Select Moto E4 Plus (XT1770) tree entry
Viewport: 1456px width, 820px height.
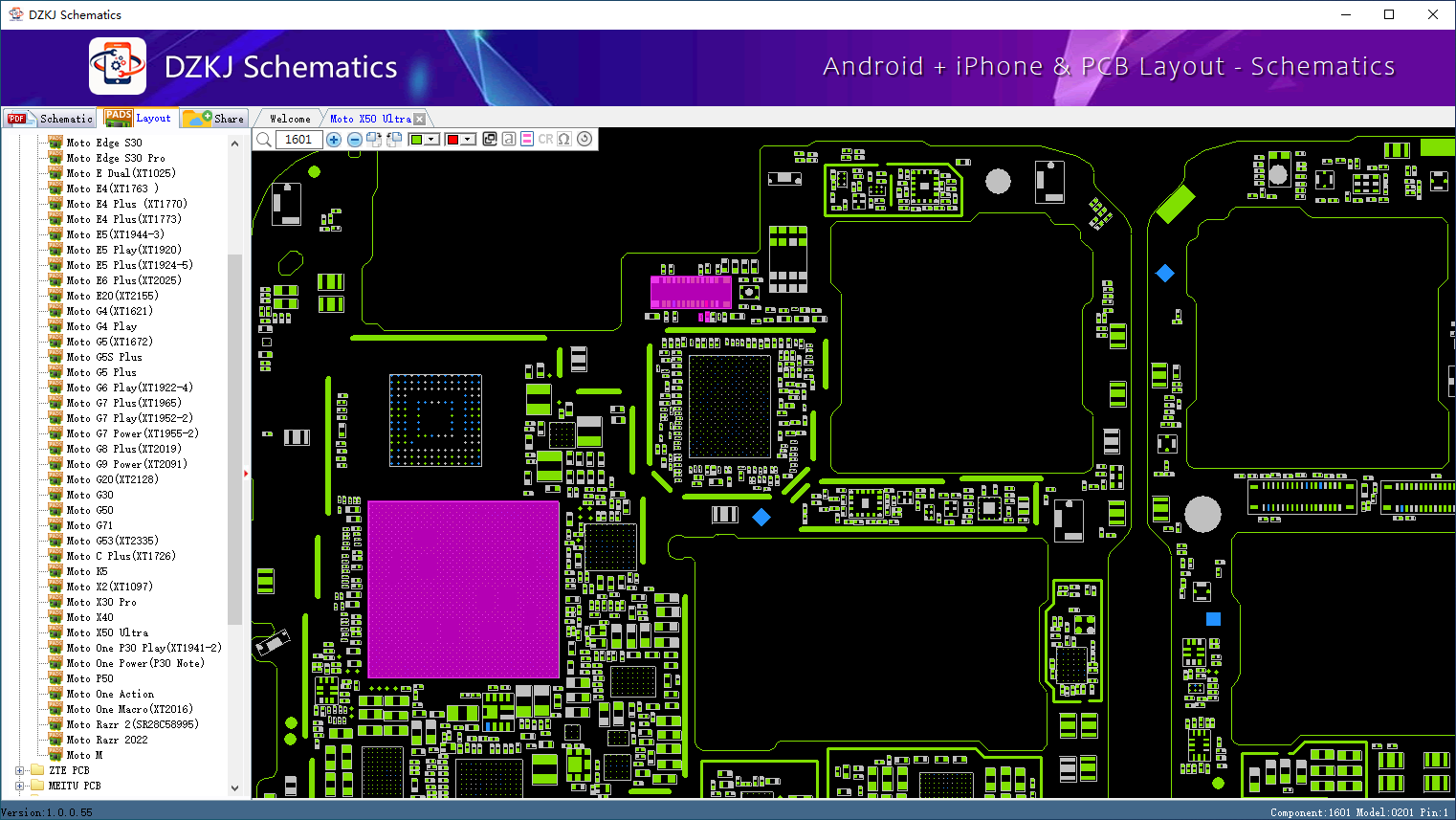click(x=127, y=204)
